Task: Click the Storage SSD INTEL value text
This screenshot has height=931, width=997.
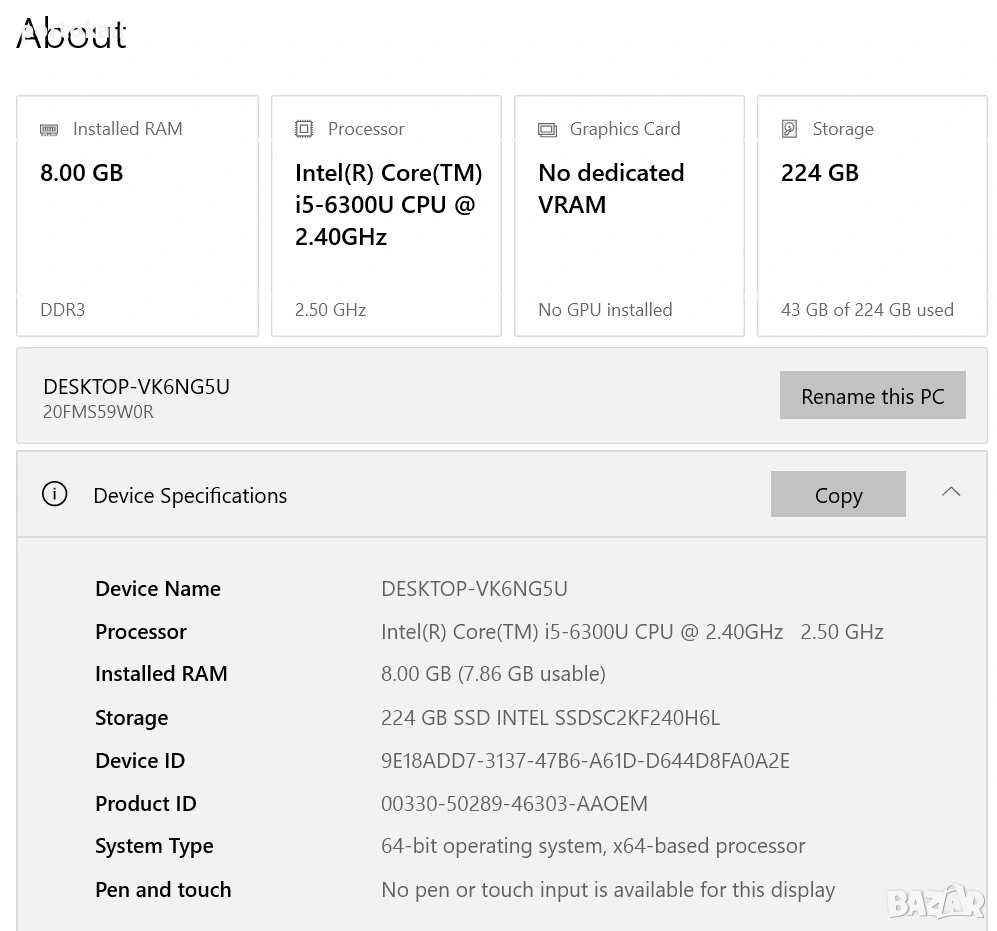Action: coord(550,718)
